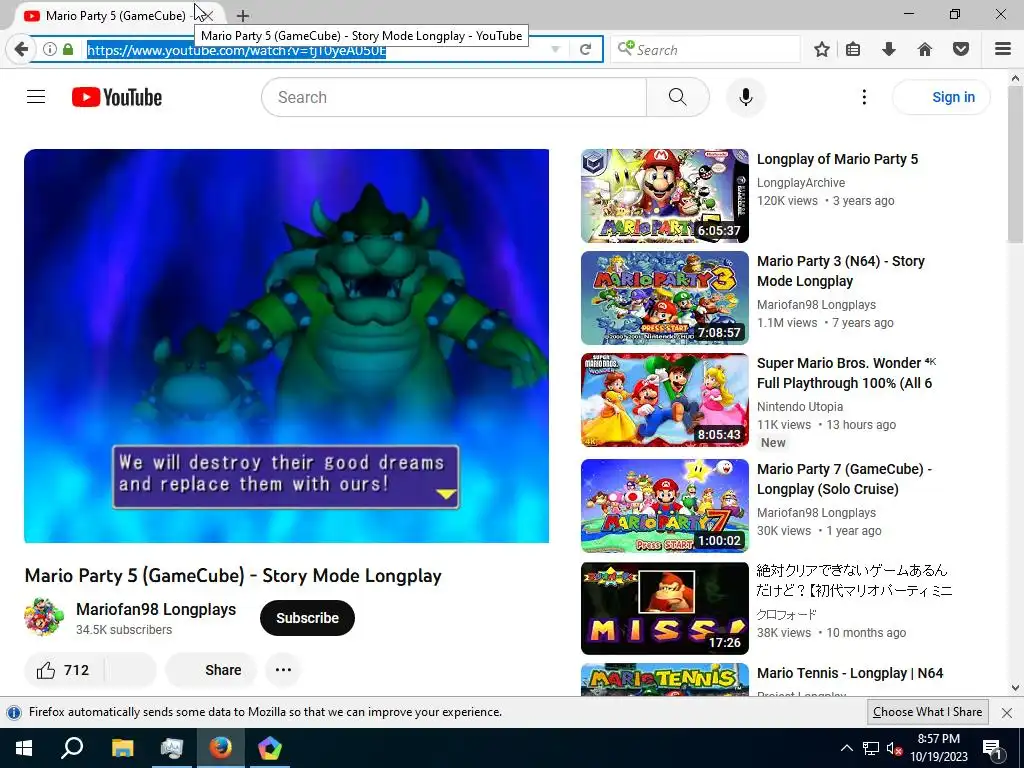View secure connection padlock details
This screenshot has width=1024, height=768.
point(68,49)
